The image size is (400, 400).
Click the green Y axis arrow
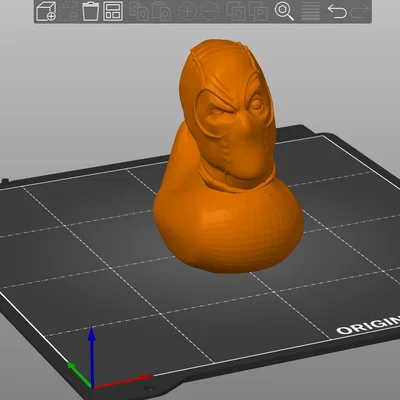pos(79,374)
